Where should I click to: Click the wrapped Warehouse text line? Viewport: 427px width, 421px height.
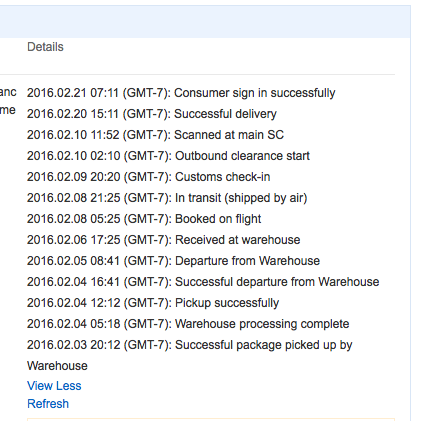pos(57,366)
